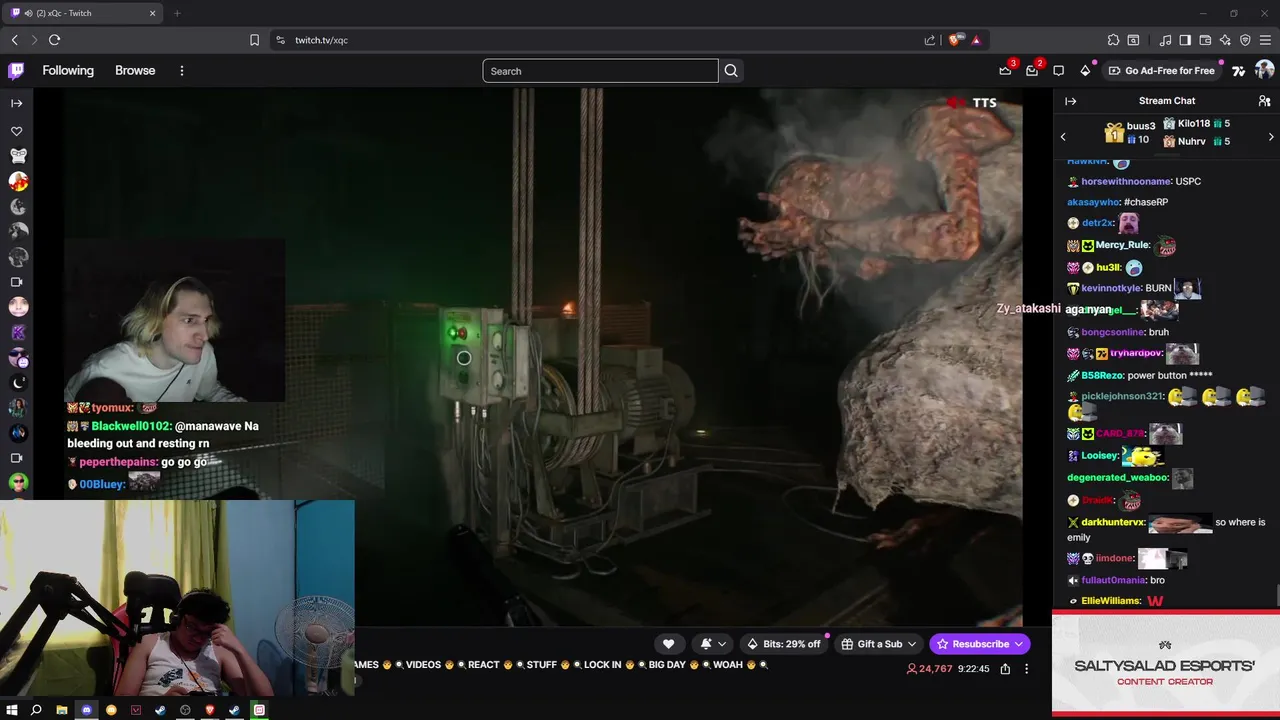Open the Browse tab

click(135, 71)
